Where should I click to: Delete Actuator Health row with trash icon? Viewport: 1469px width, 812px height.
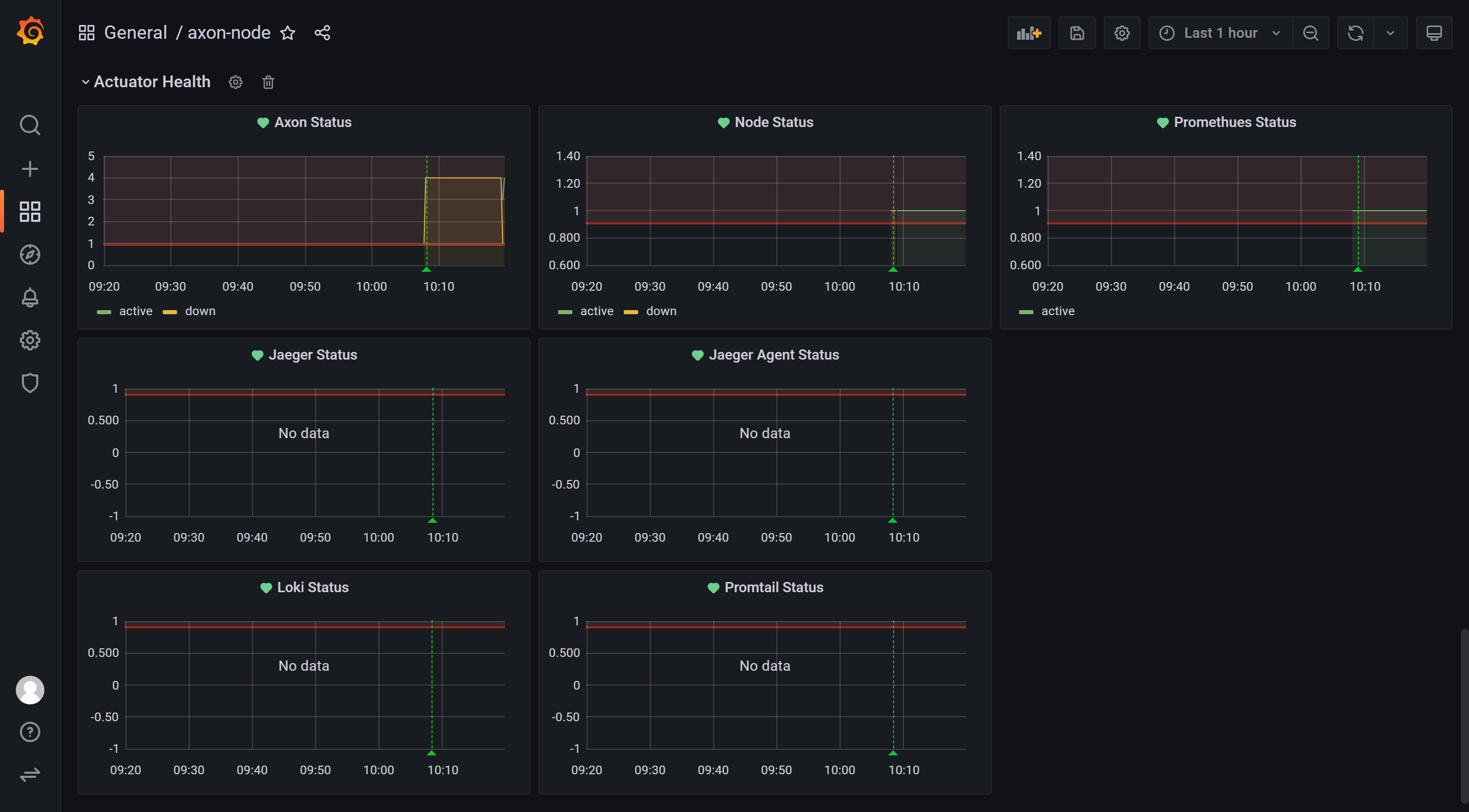pyautogui.click(x=268, y=82)
